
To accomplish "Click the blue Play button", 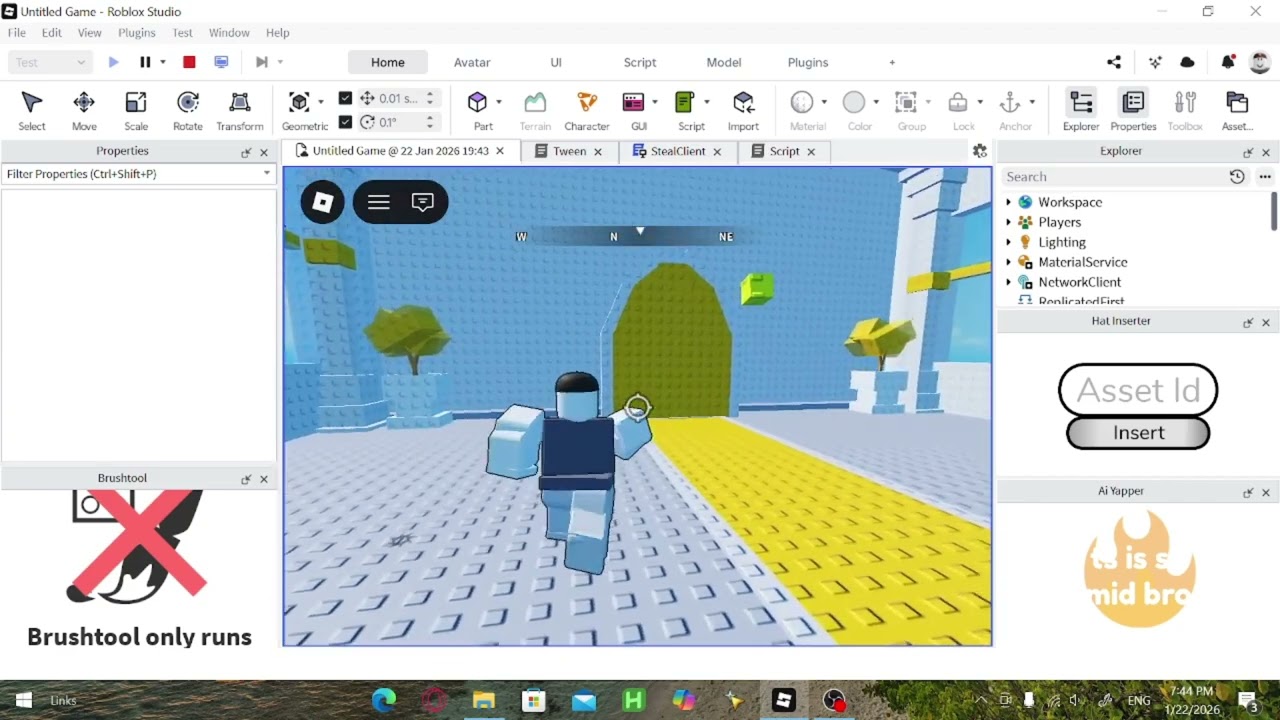I will 113,62.
